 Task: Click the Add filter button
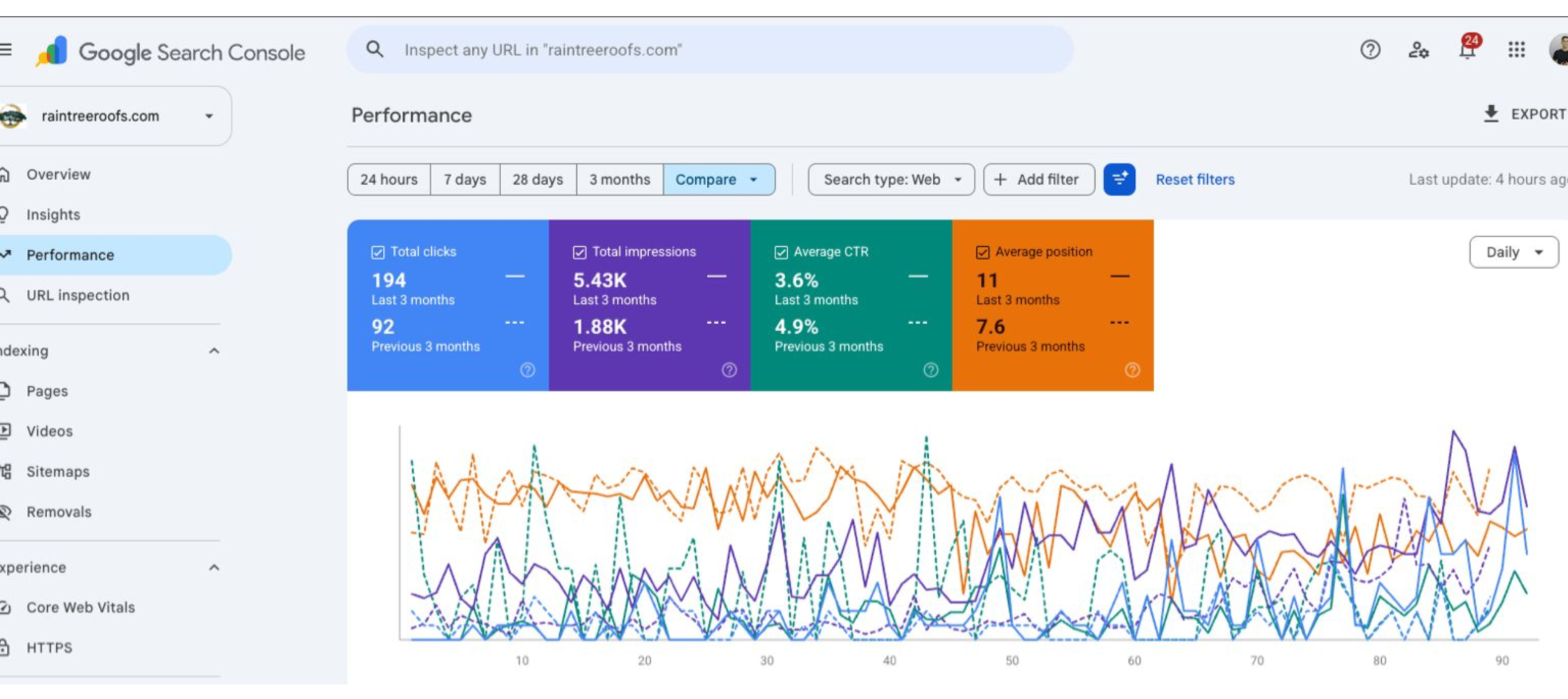tap(1039, 179)
